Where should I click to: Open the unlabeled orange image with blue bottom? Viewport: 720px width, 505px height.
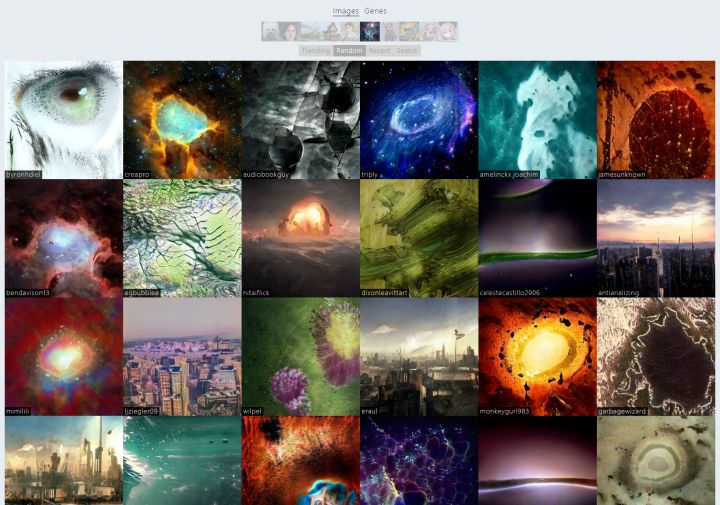pyautogui.click(x=301, y=460)
